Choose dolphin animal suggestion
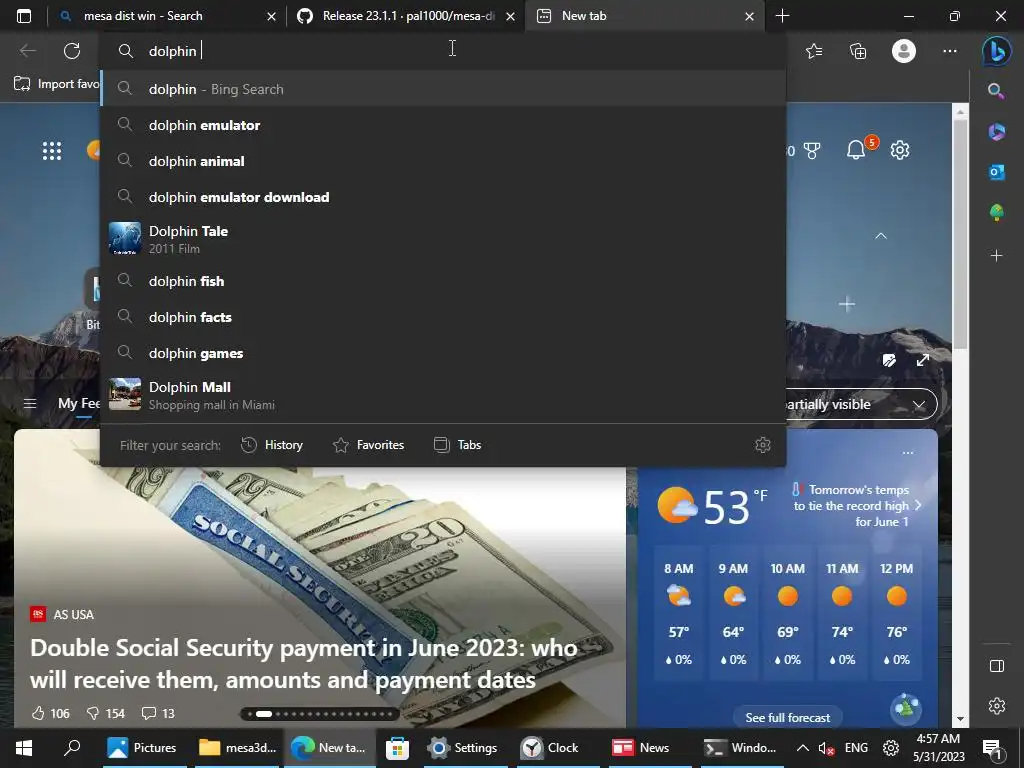Viewport: 1024px width, 768px height. tap(443, 161)
